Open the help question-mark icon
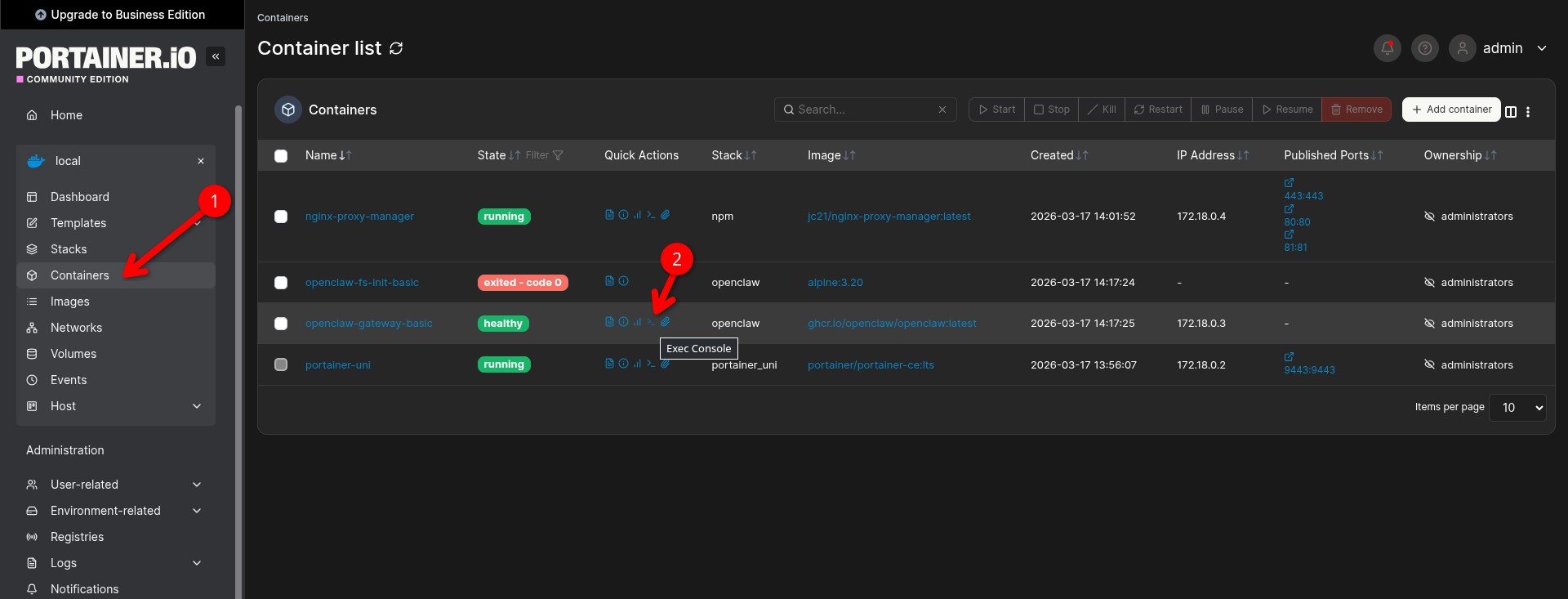Viewport: 1568px width, 599px height. tap(1424, 48)
